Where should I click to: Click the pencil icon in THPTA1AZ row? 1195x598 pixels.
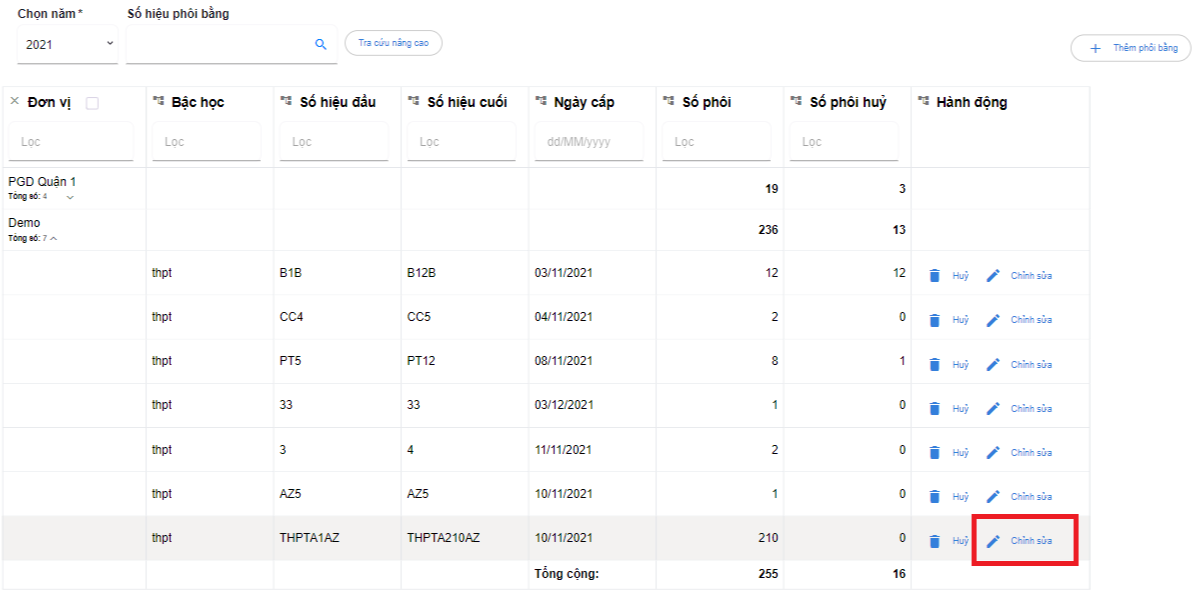click(993, 541)
